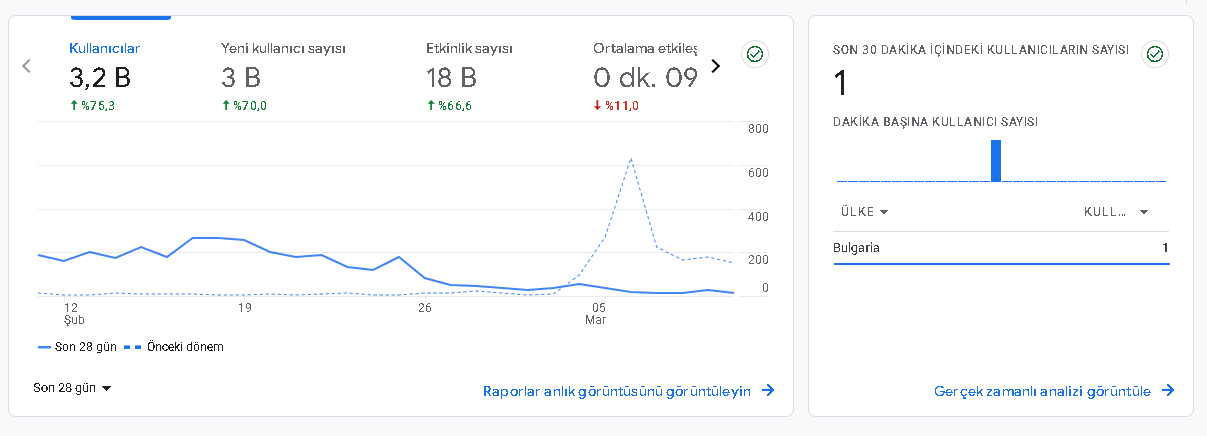Click the Bulgaria country row
1207x436 pixels.
[1001, 248]
